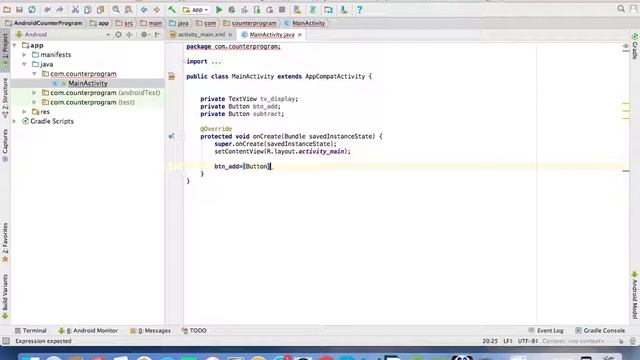Open Replace with the second magnifier icon
Screen dimensions: 640x360
128,9
